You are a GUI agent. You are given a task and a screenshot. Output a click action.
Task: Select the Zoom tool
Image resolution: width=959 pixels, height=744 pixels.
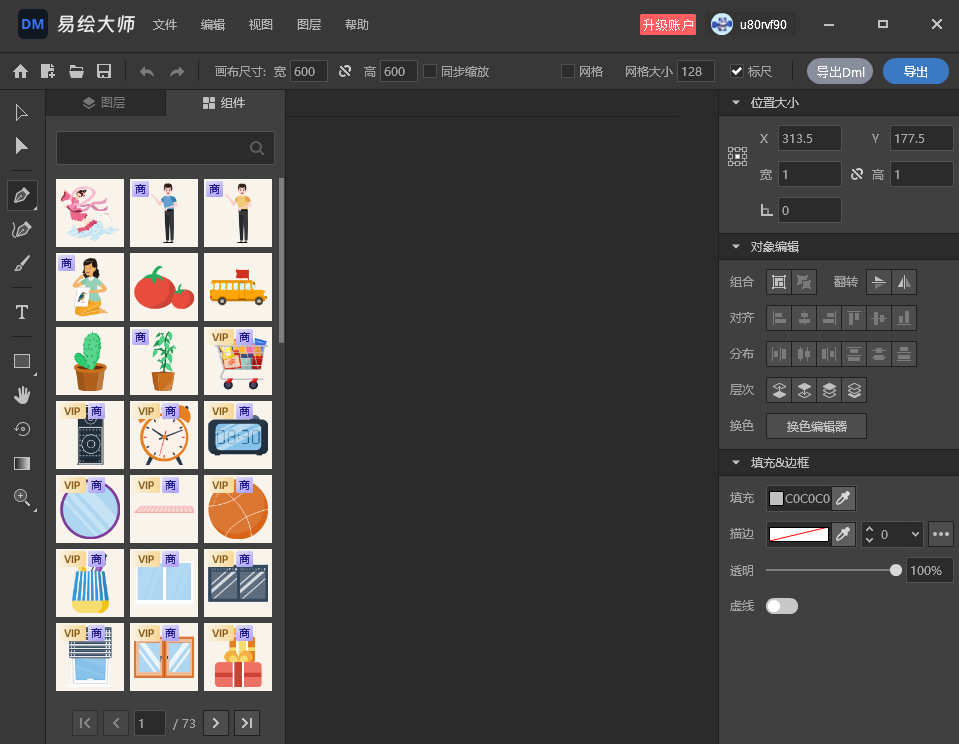point(22,497)
